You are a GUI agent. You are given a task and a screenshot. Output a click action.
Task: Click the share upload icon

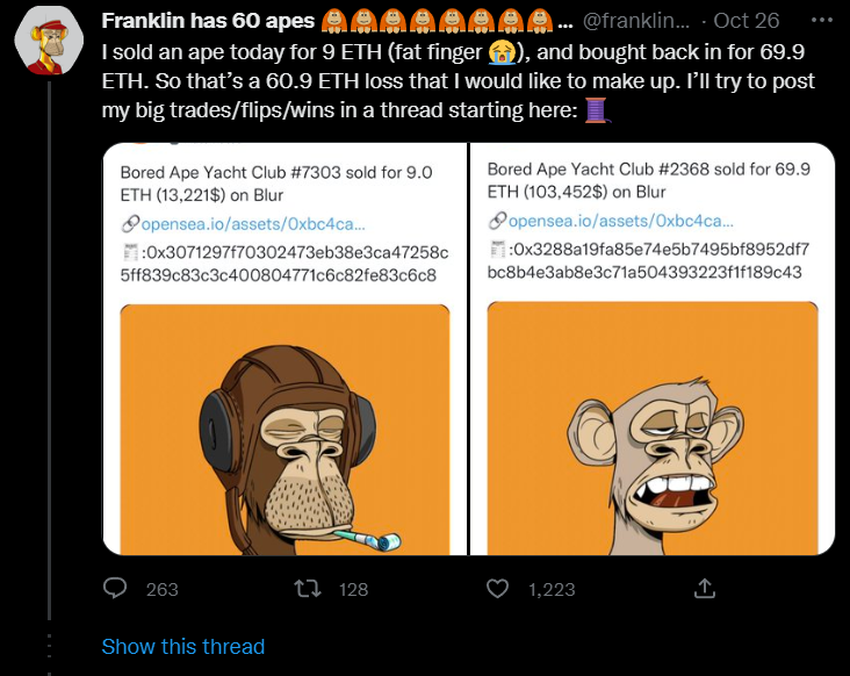pyautogui.click(x=704, y=588)
